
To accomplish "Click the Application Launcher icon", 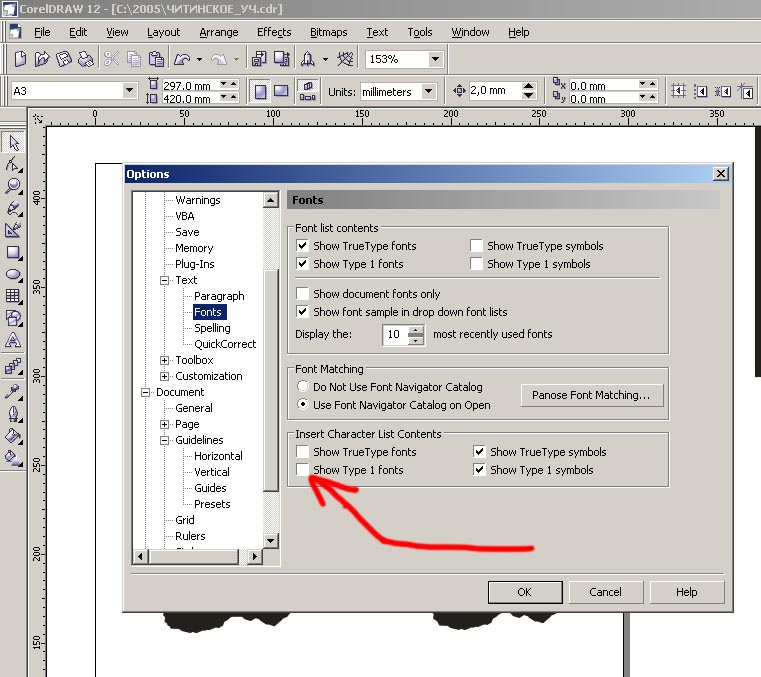I will pos(308,59).
